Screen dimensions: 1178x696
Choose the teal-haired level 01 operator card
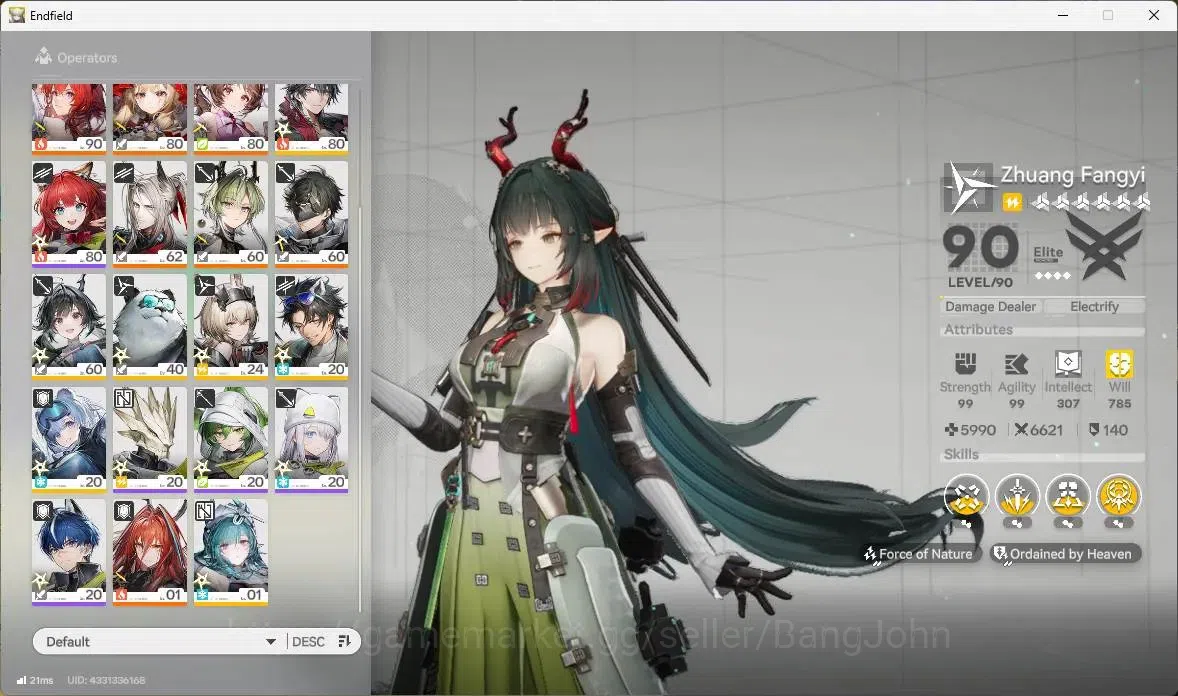231,552
